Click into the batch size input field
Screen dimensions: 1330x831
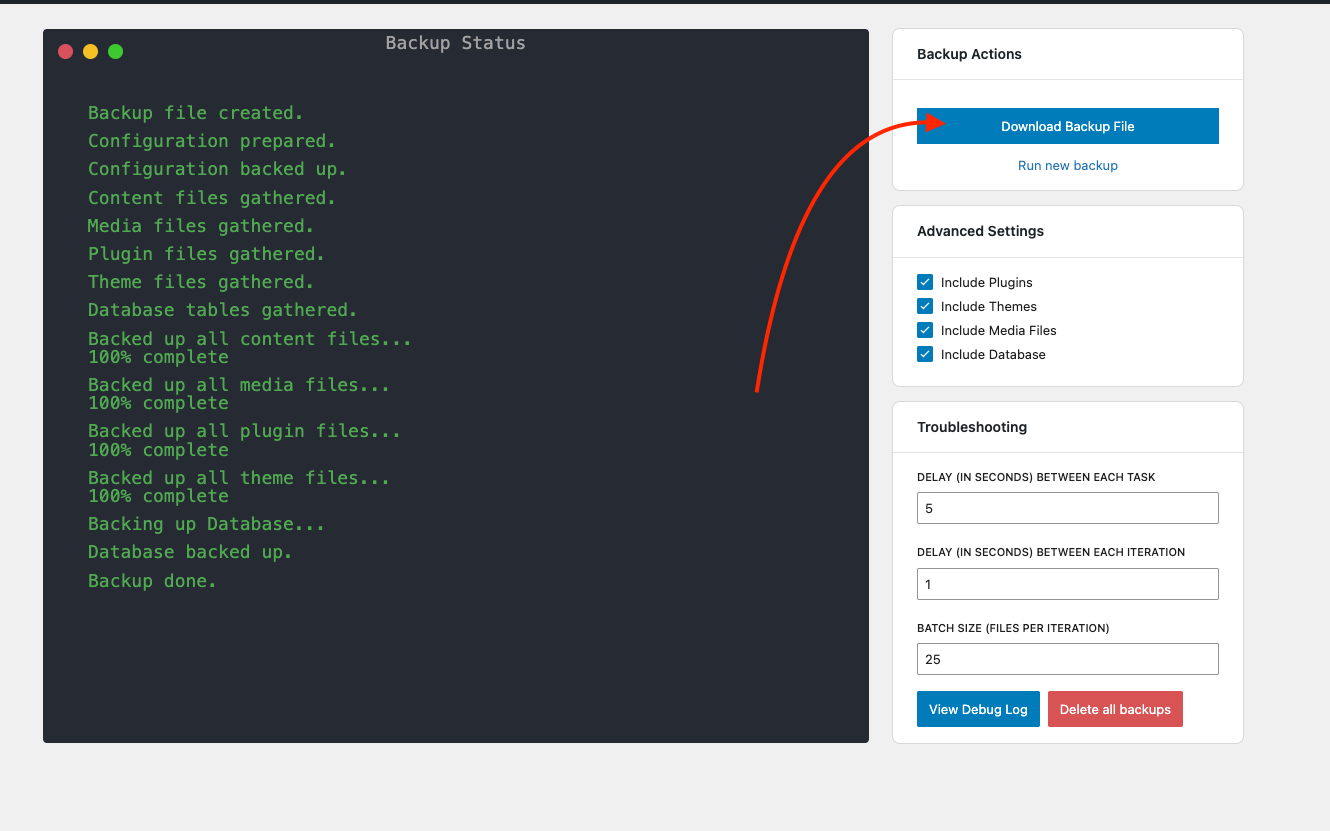click(x=1067, y=659)
